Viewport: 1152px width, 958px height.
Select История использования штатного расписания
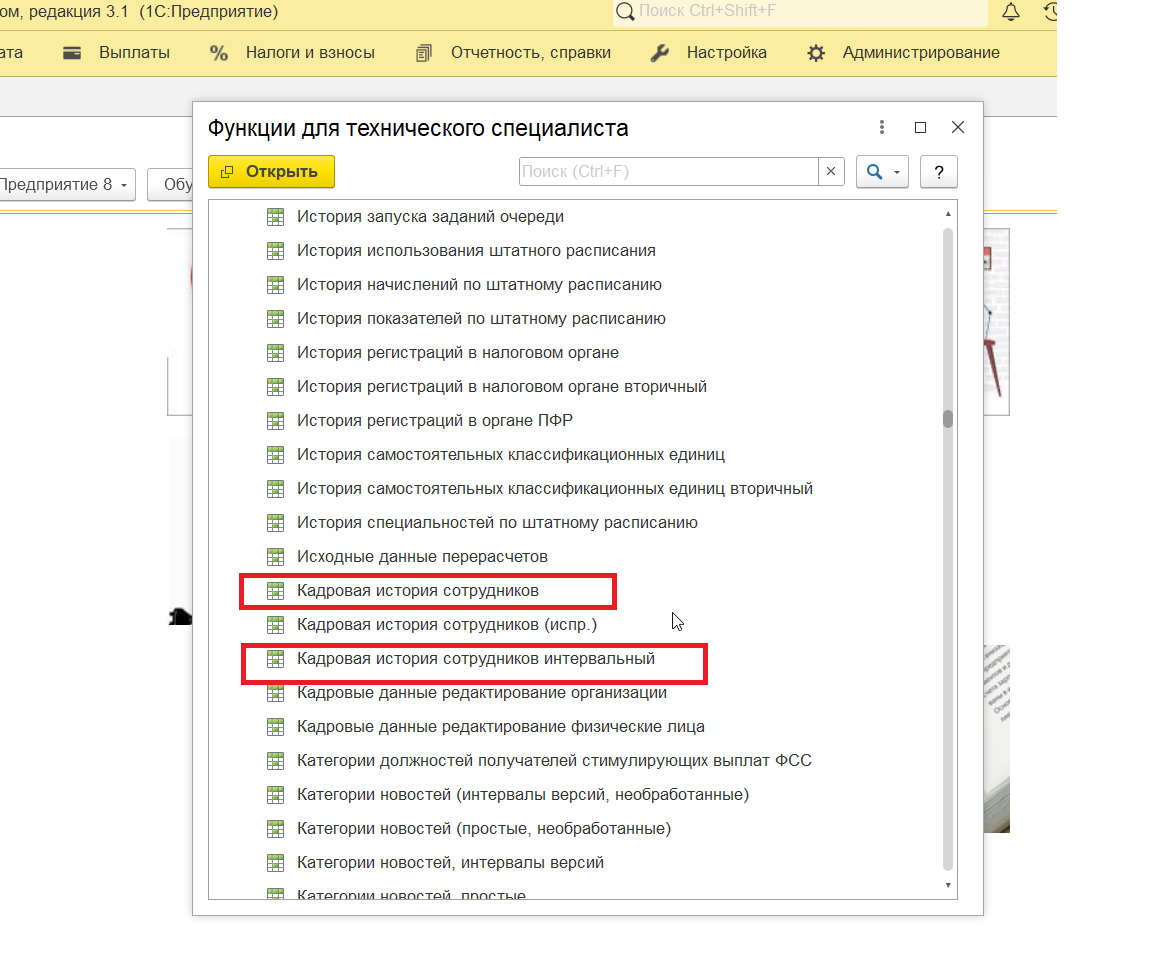pyautogui.click(x=476, y=251)
